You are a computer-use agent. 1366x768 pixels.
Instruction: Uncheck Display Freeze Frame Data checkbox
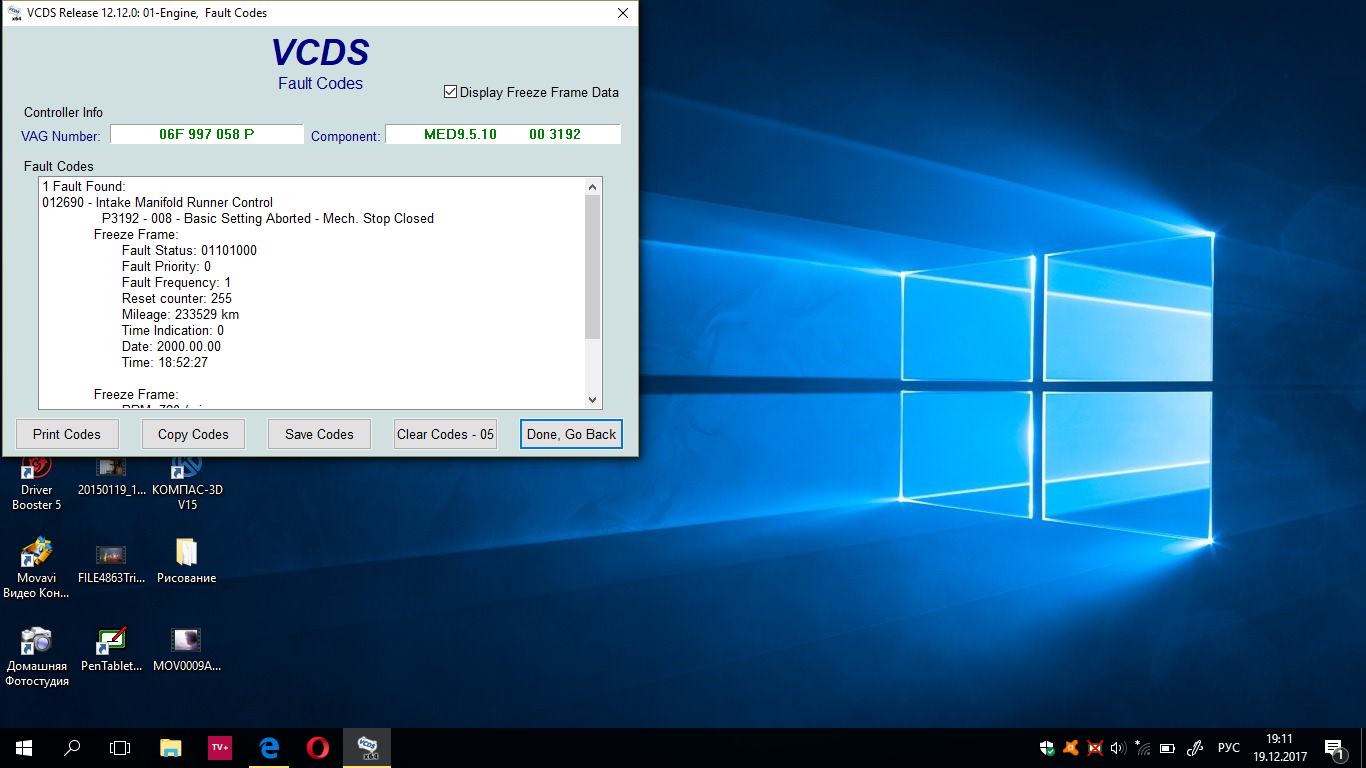pyautogui.click(x=450, y=92)
